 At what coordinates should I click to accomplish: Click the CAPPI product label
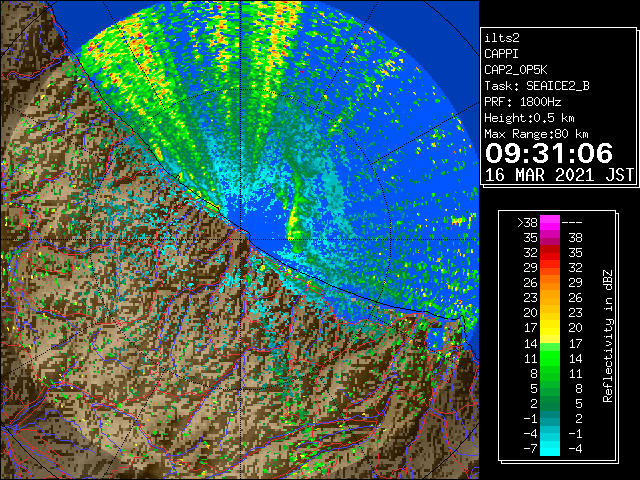tap(501, 54)
